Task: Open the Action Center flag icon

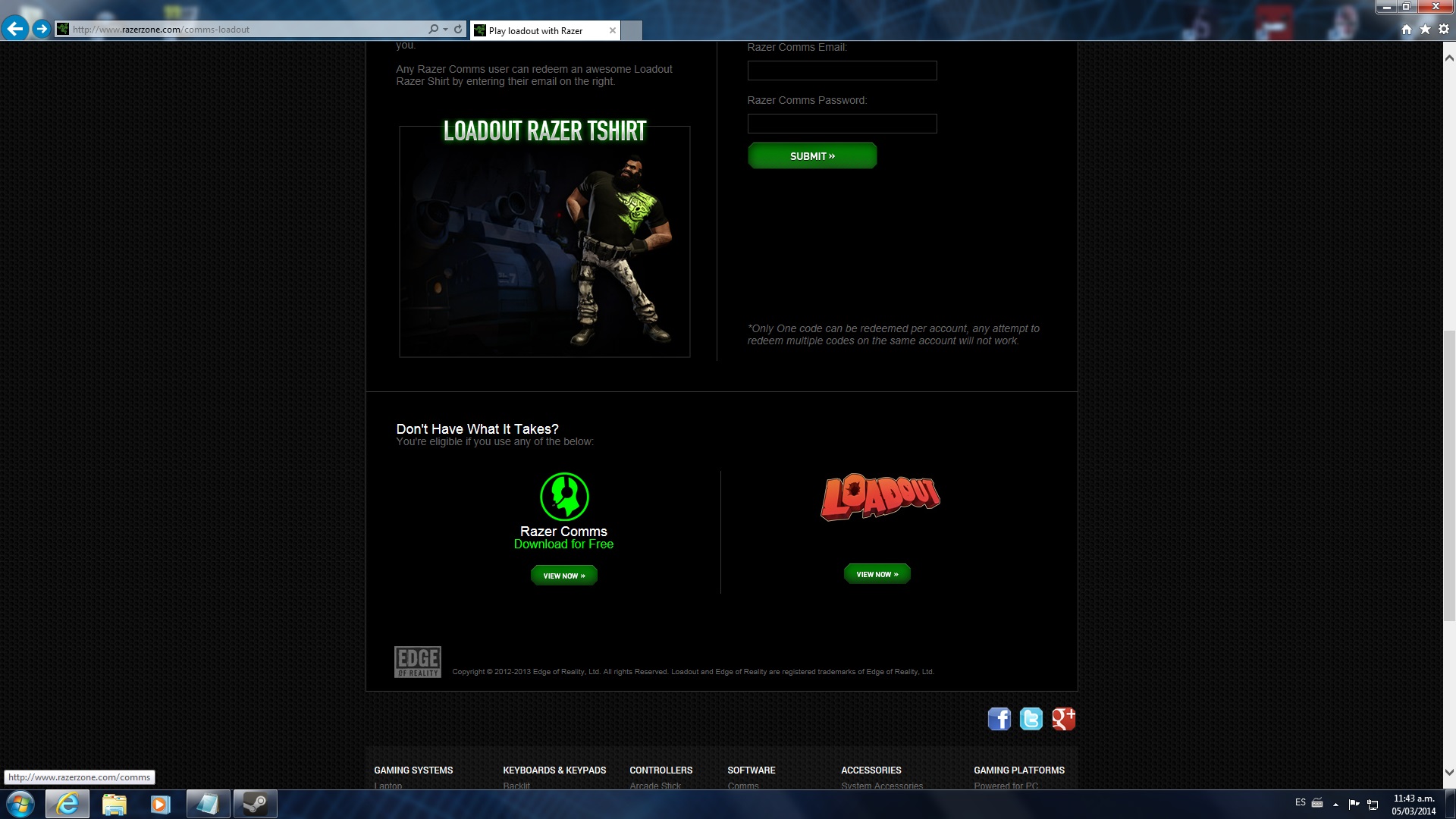Action: coord(1354,804)
